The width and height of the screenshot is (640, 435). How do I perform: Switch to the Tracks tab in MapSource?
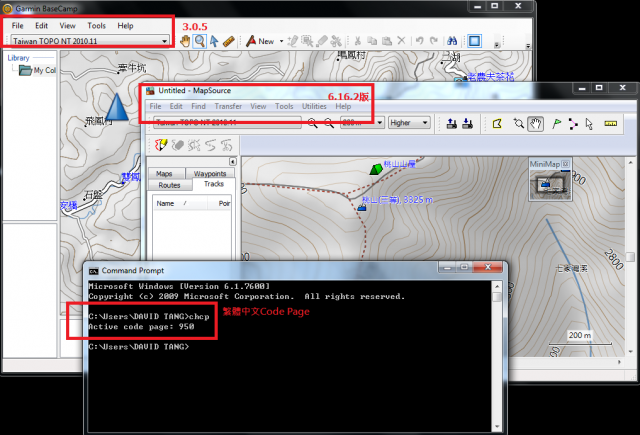pos(214,184)
